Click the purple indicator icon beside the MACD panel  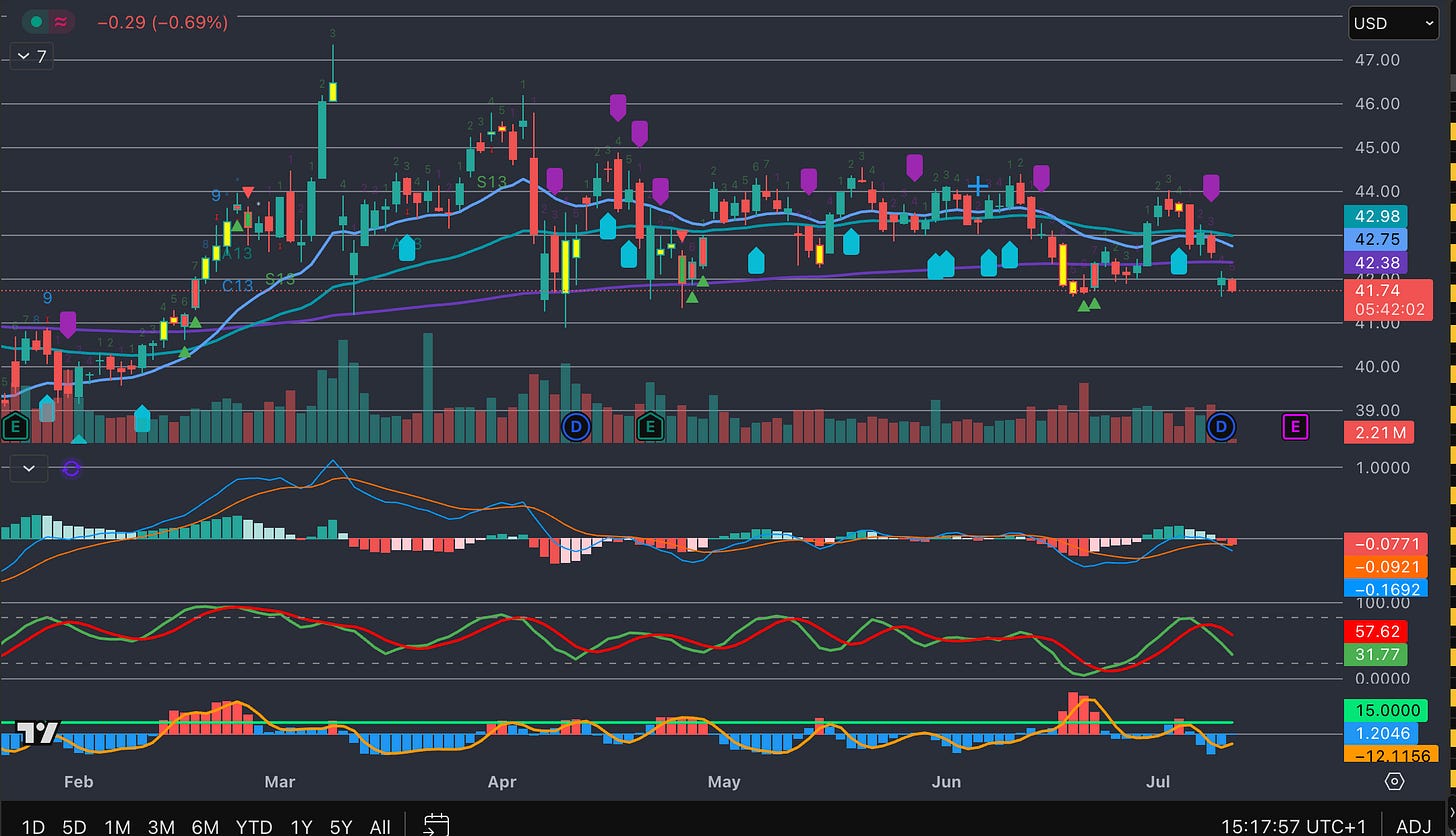[x=70, y=468]
